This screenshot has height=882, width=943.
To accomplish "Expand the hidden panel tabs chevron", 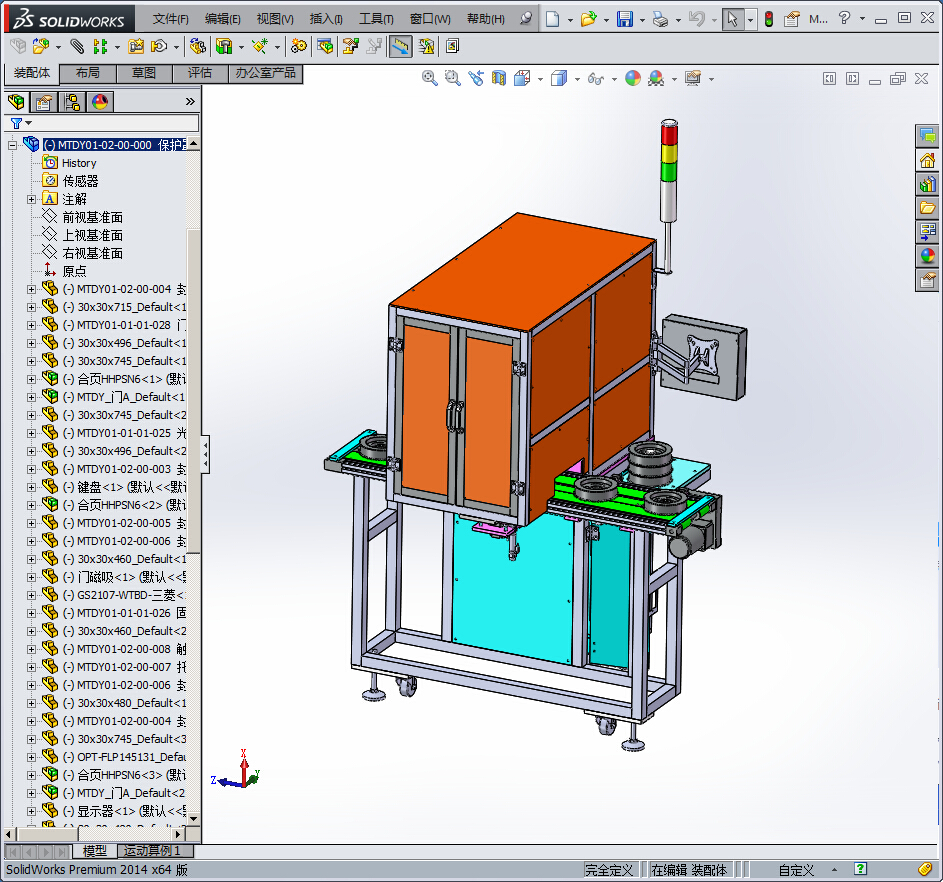I will click(x=190, y=102).
